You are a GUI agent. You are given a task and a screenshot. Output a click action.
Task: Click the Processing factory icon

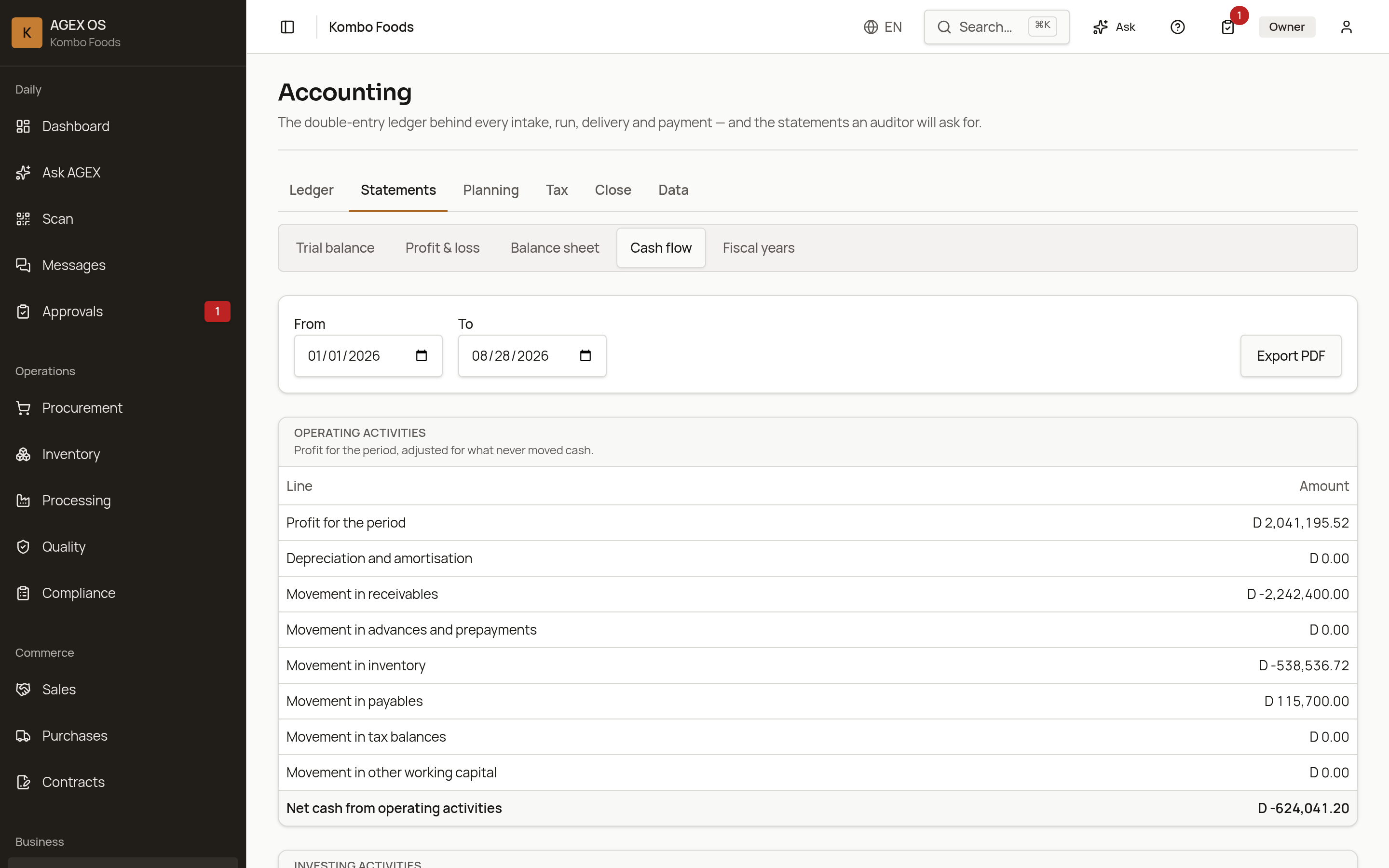(23, 501)
